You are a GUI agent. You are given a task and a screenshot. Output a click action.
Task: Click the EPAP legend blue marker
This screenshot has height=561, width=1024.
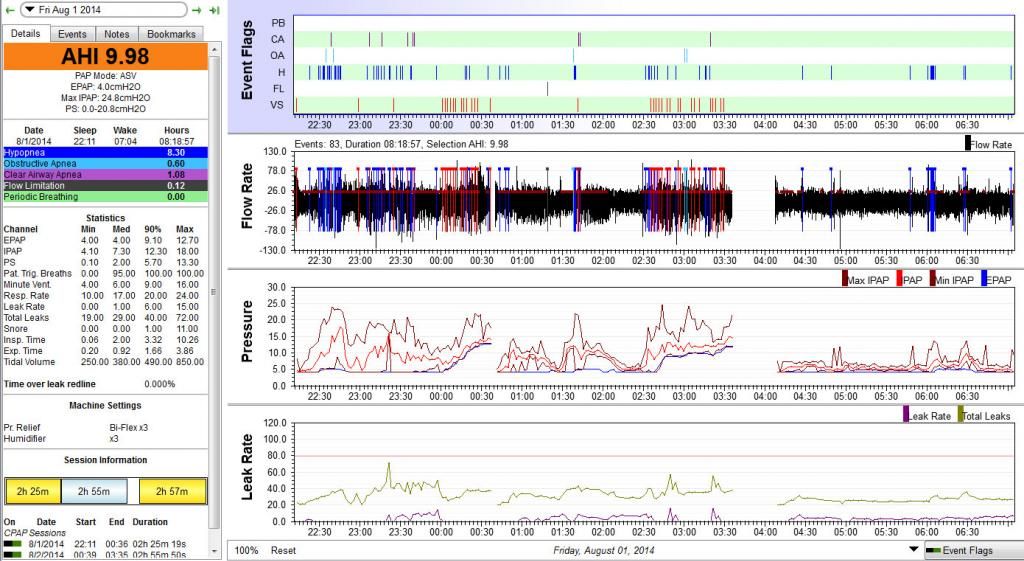(x=984, y=280)
